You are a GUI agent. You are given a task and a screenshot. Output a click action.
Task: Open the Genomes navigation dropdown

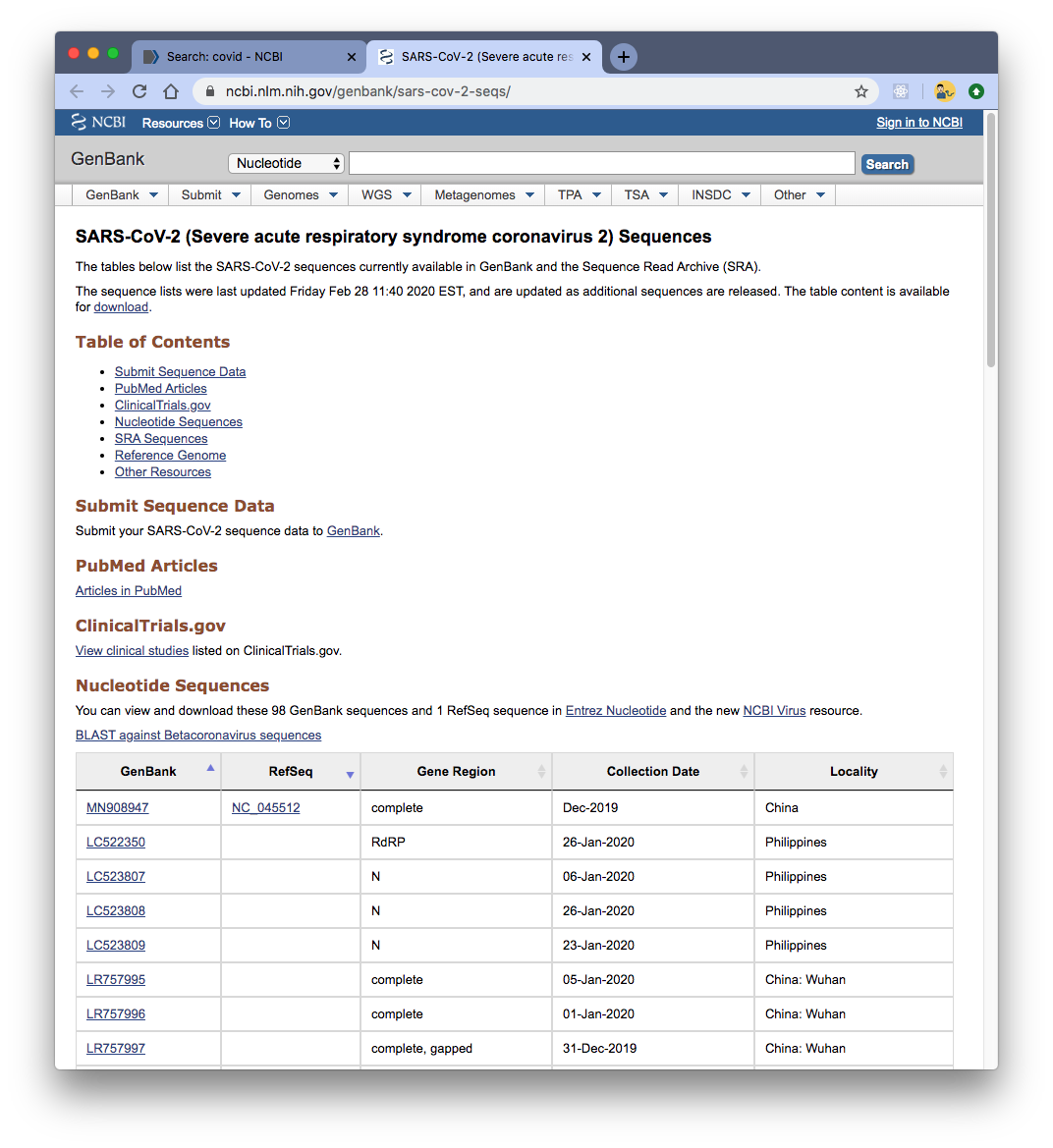[301, 194]
